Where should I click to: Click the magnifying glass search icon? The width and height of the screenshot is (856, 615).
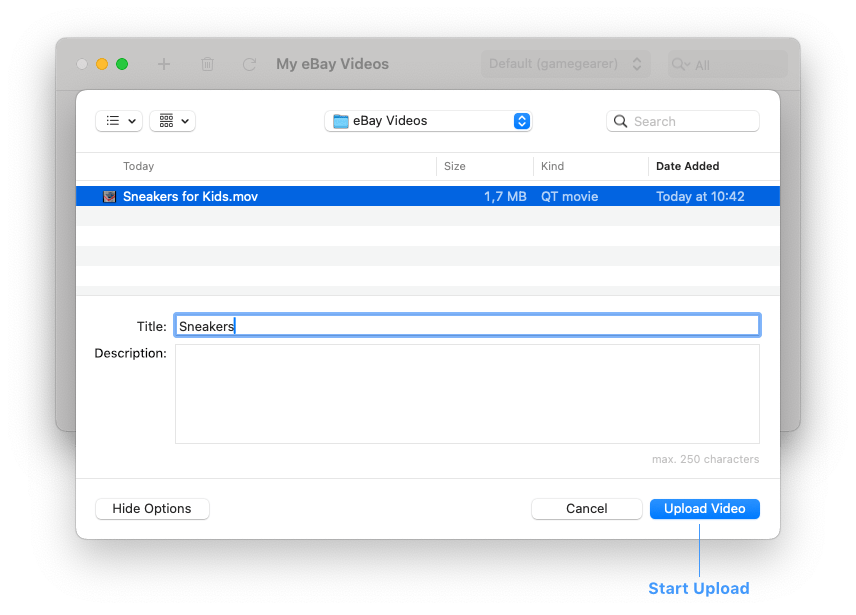pyautogui.click(x=620, y=121)
